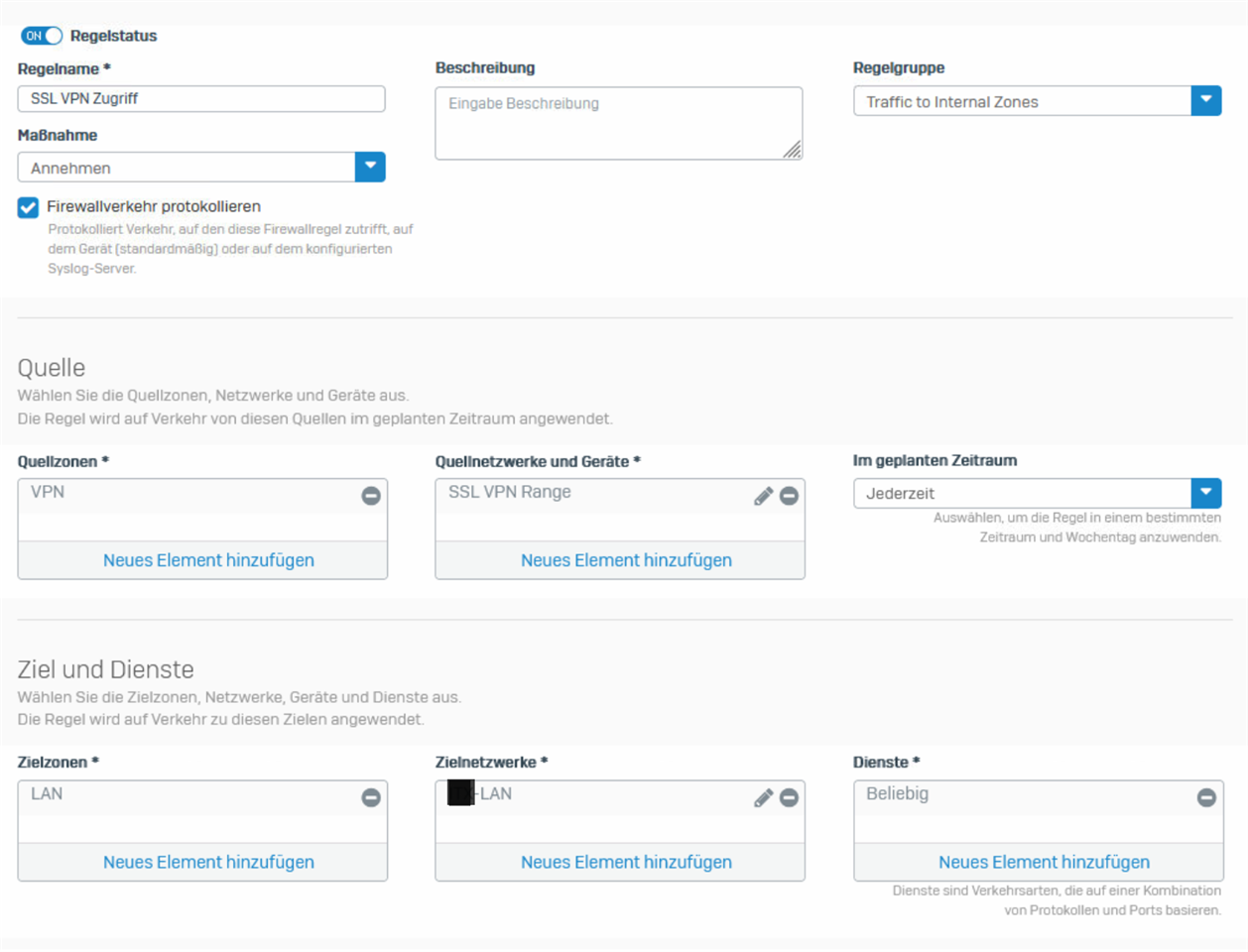Viewport: 1248px width, 952px height.
Task: Remove SSL VPN Range from source networks
Action: (789, 496)
